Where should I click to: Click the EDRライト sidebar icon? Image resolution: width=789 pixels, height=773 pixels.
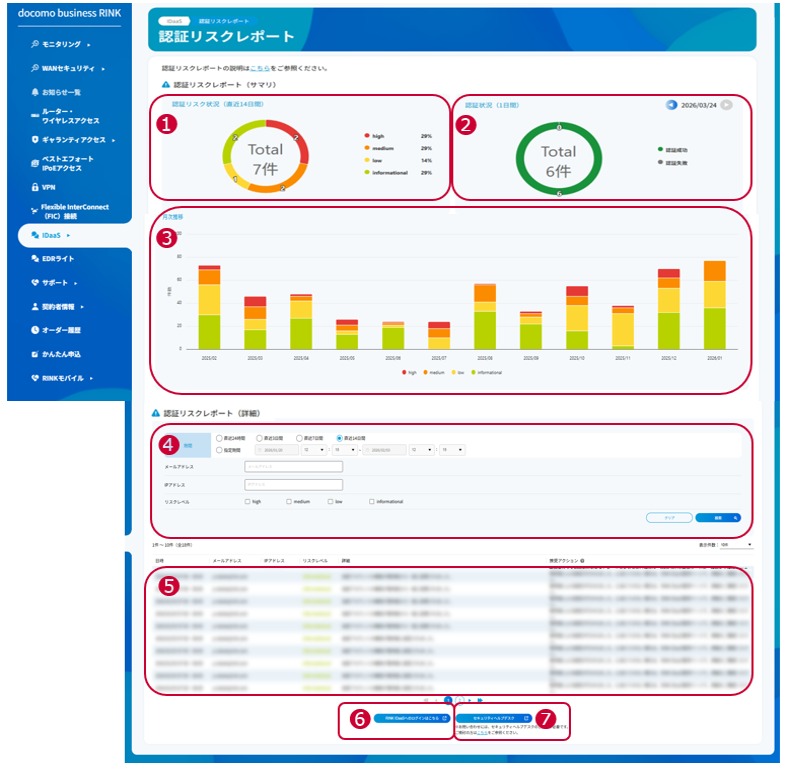pos(35,259)
